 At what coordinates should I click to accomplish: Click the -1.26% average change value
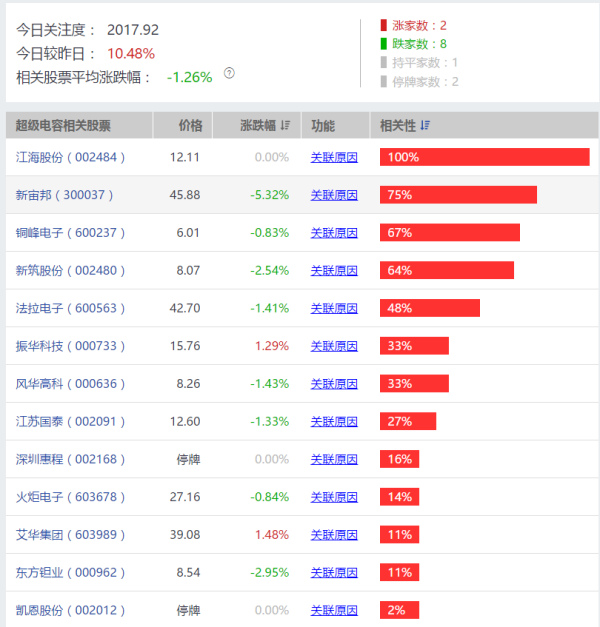tap(190, 77)
